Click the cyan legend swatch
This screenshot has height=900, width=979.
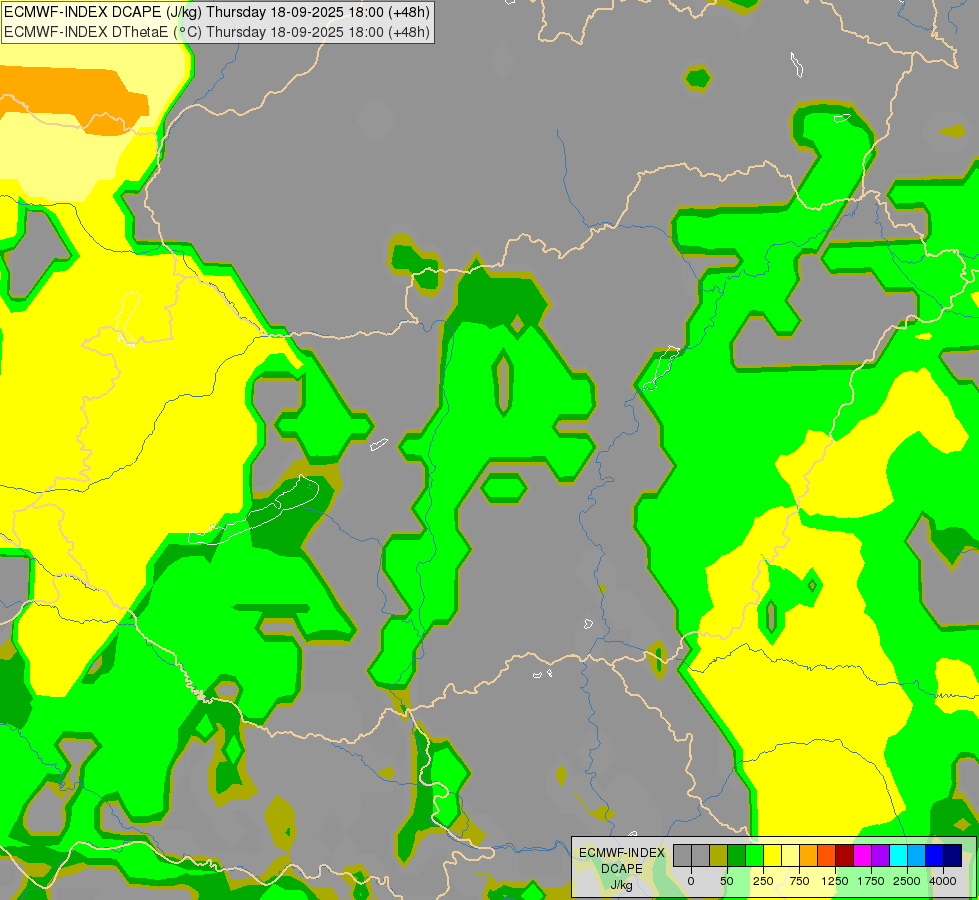pos(898,856)
